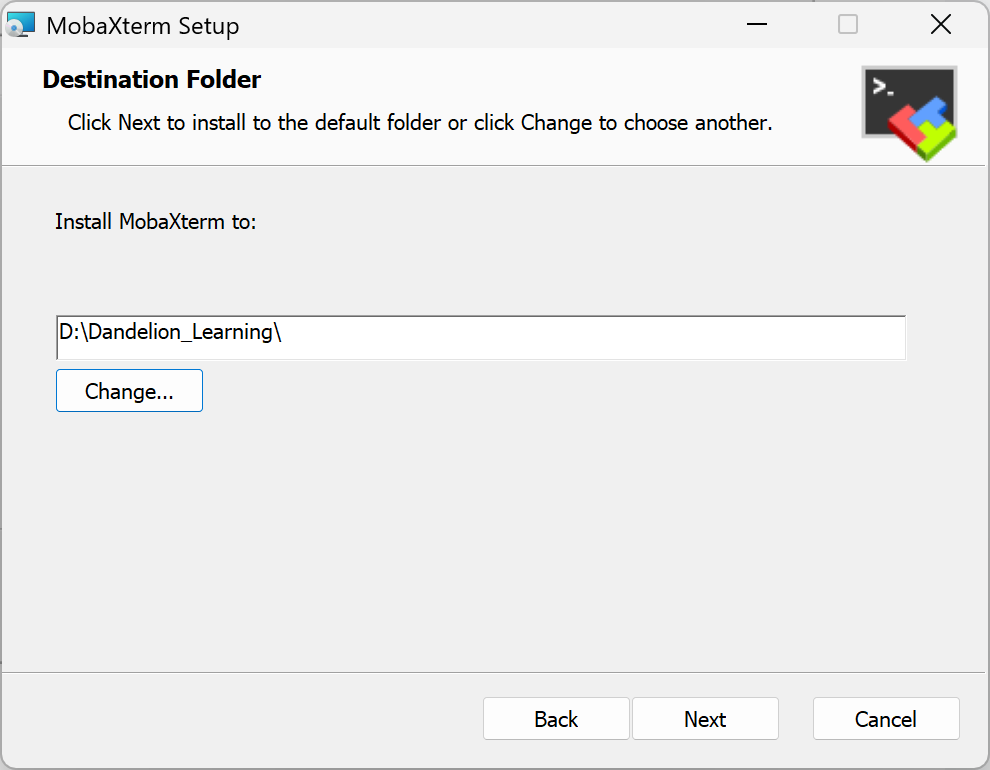
Task: Click the MobaXterm Setup title text
Action: pyautogui.click(x=143, y=26)
